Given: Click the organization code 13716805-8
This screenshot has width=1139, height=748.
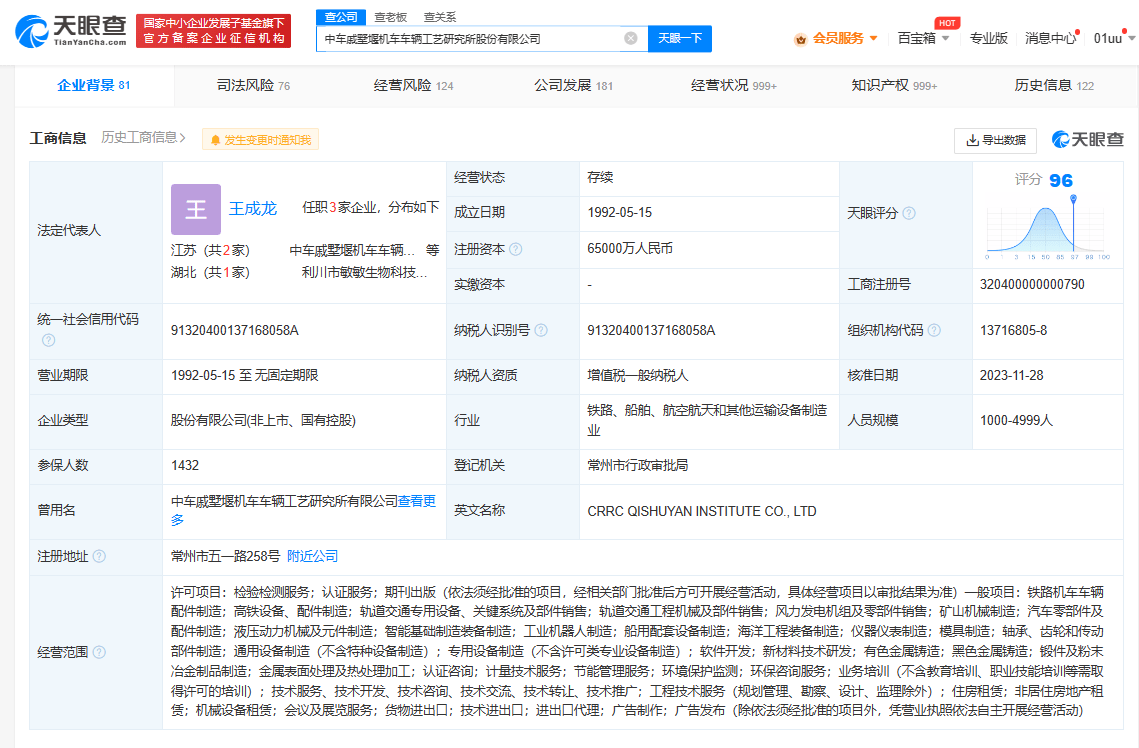Looking at the screenshot, I should [1013, 330].
